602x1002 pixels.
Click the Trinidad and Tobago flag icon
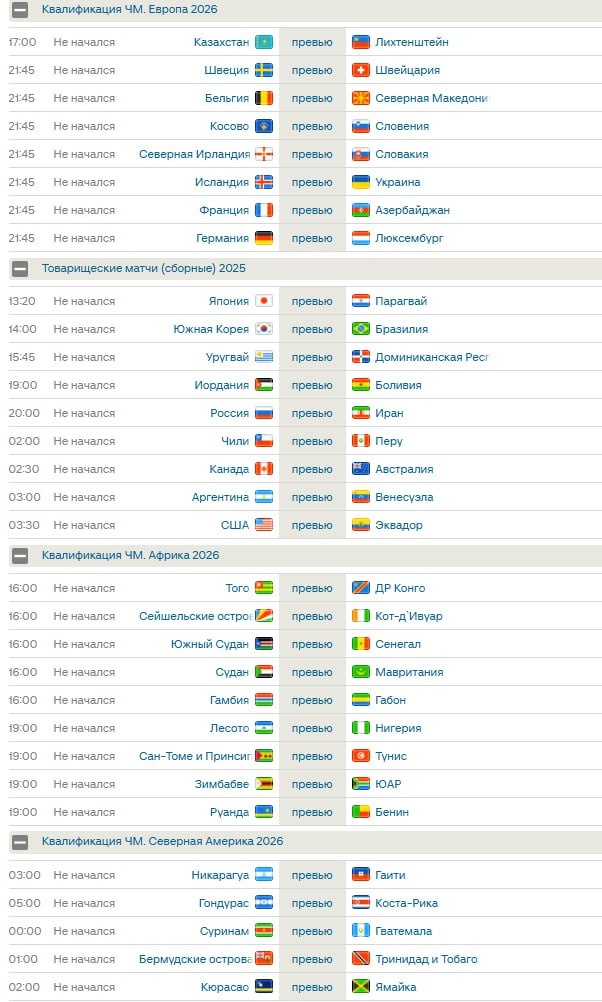(361, 959)
